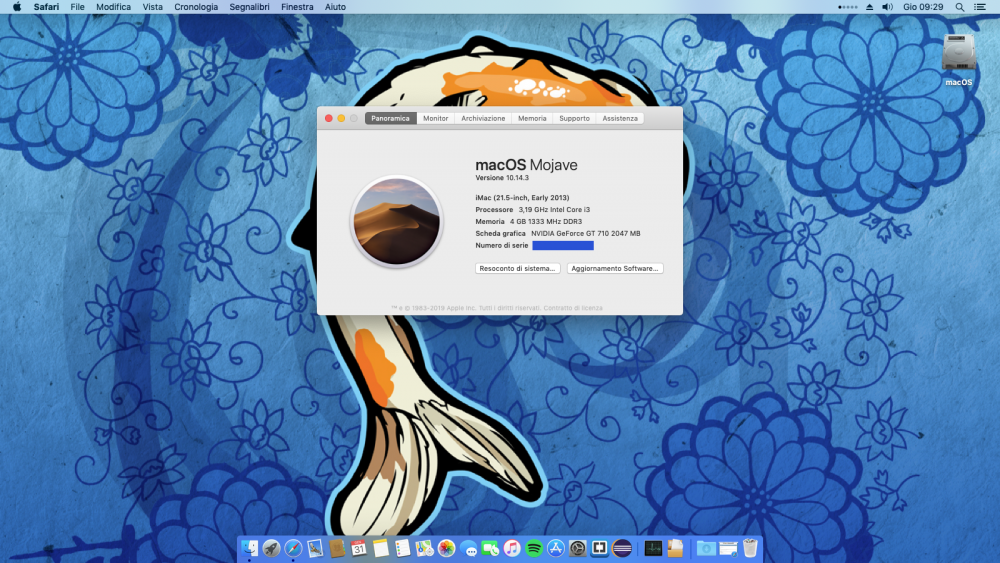Open the Contratto di licenza link

tap(573, 308)
